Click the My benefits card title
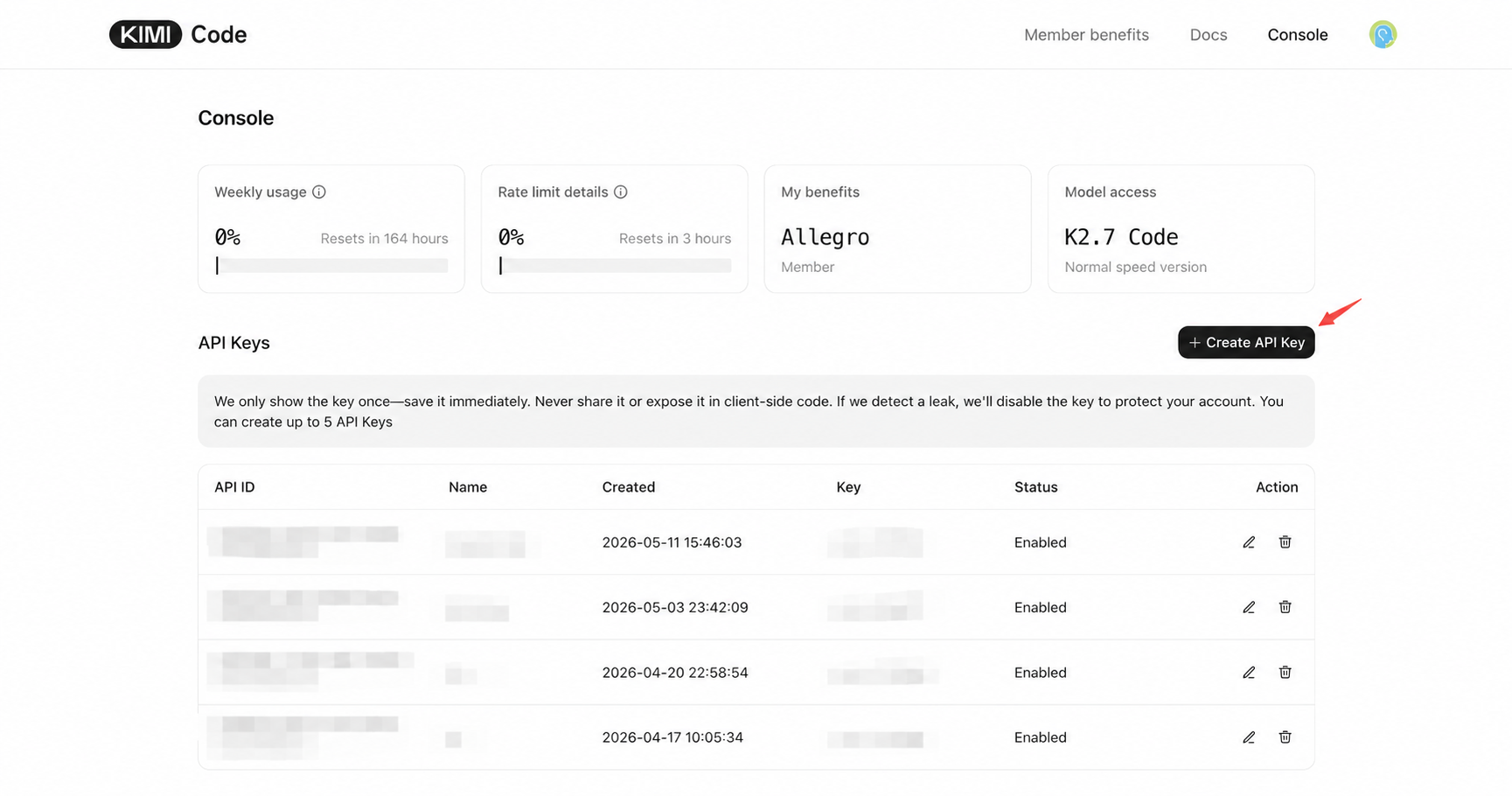Image resolution: width=1512 pixels, height=796 pixels. 820,192
